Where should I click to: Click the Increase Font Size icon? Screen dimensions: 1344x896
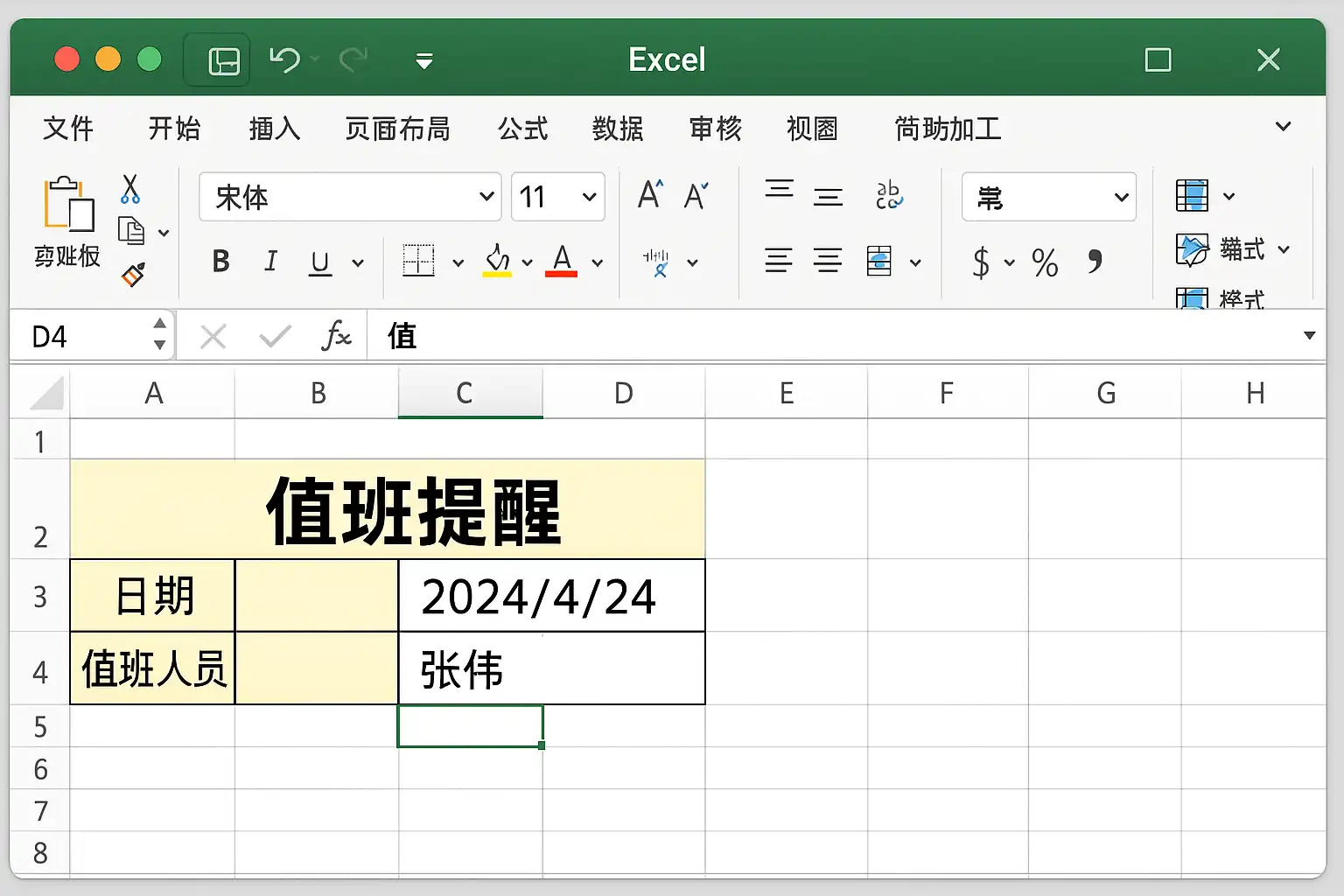[650, 194]
